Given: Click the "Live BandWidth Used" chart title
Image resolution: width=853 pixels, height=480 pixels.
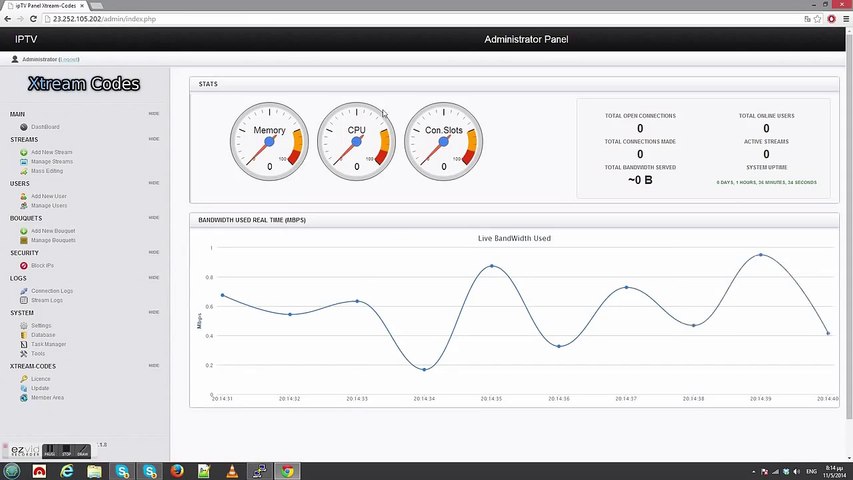Looking at the screenshot, I should pos(514,238).
